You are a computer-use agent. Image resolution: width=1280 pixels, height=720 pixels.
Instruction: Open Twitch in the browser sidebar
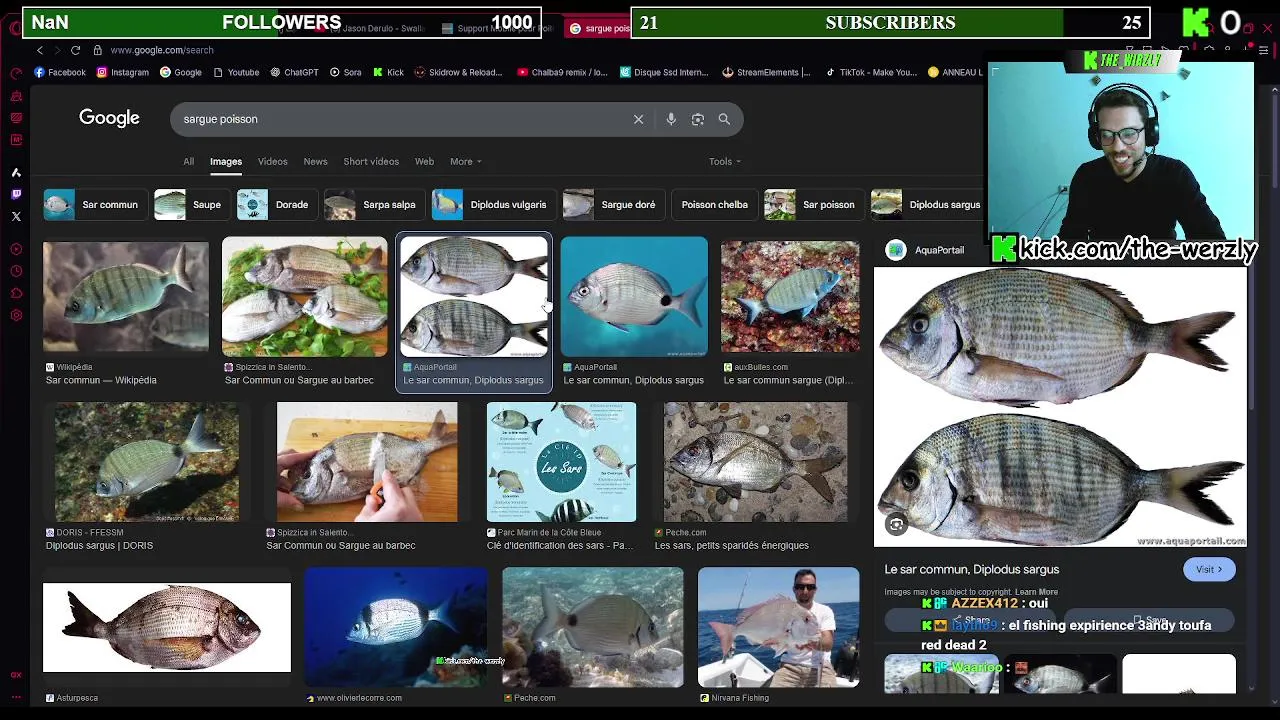click(x=16, y=194)
